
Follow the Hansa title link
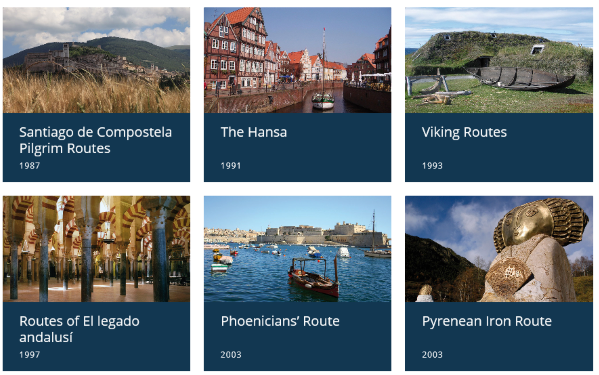point(254,132)
